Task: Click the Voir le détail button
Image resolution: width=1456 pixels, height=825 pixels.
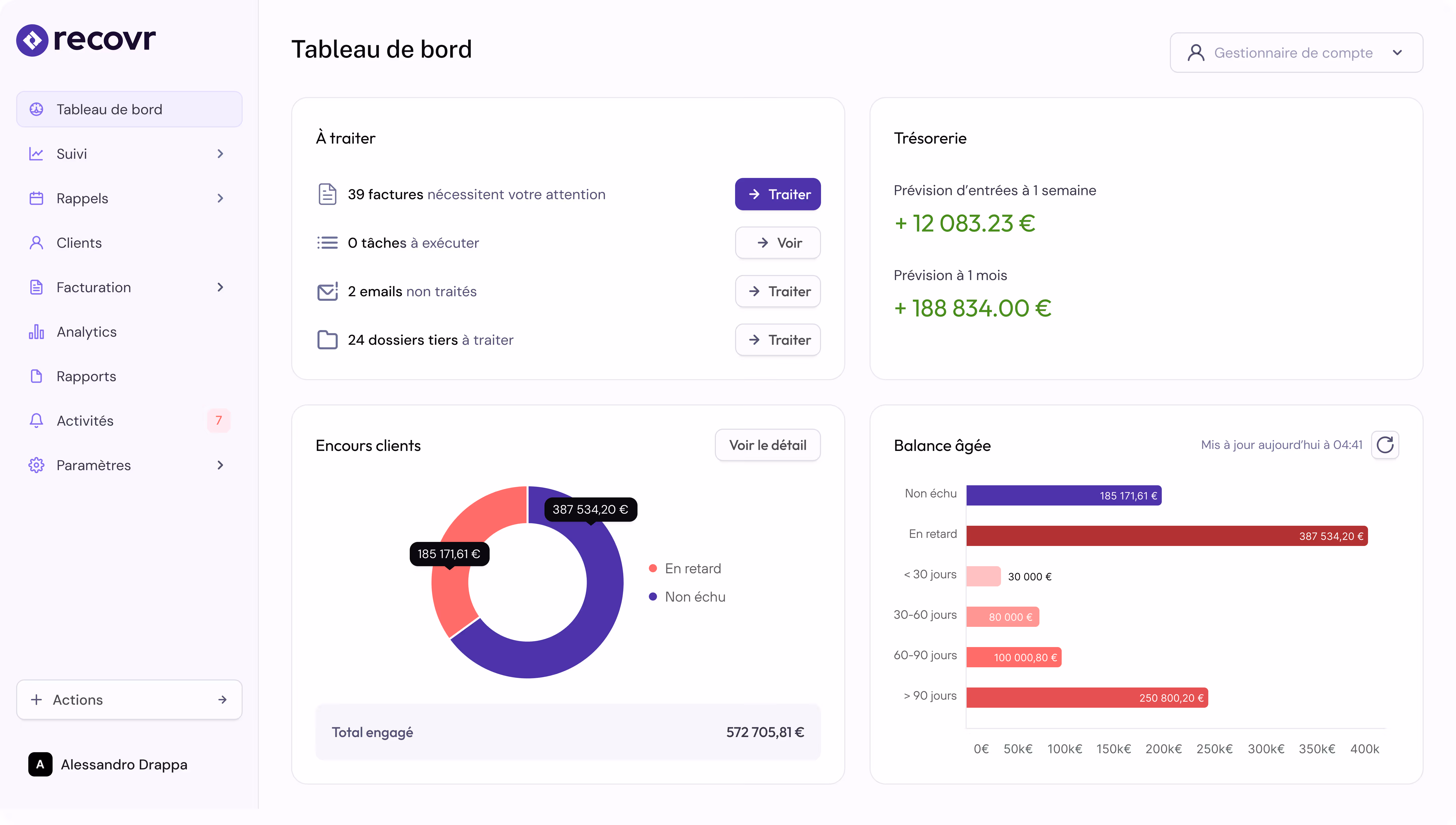Action: (767, 445)
